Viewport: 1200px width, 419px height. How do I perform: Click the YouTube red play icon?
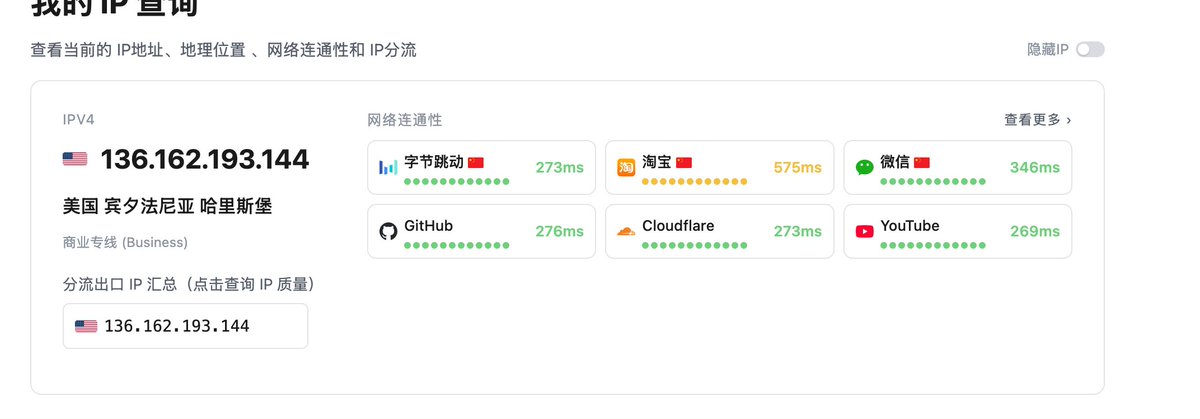tap(864, 231)
